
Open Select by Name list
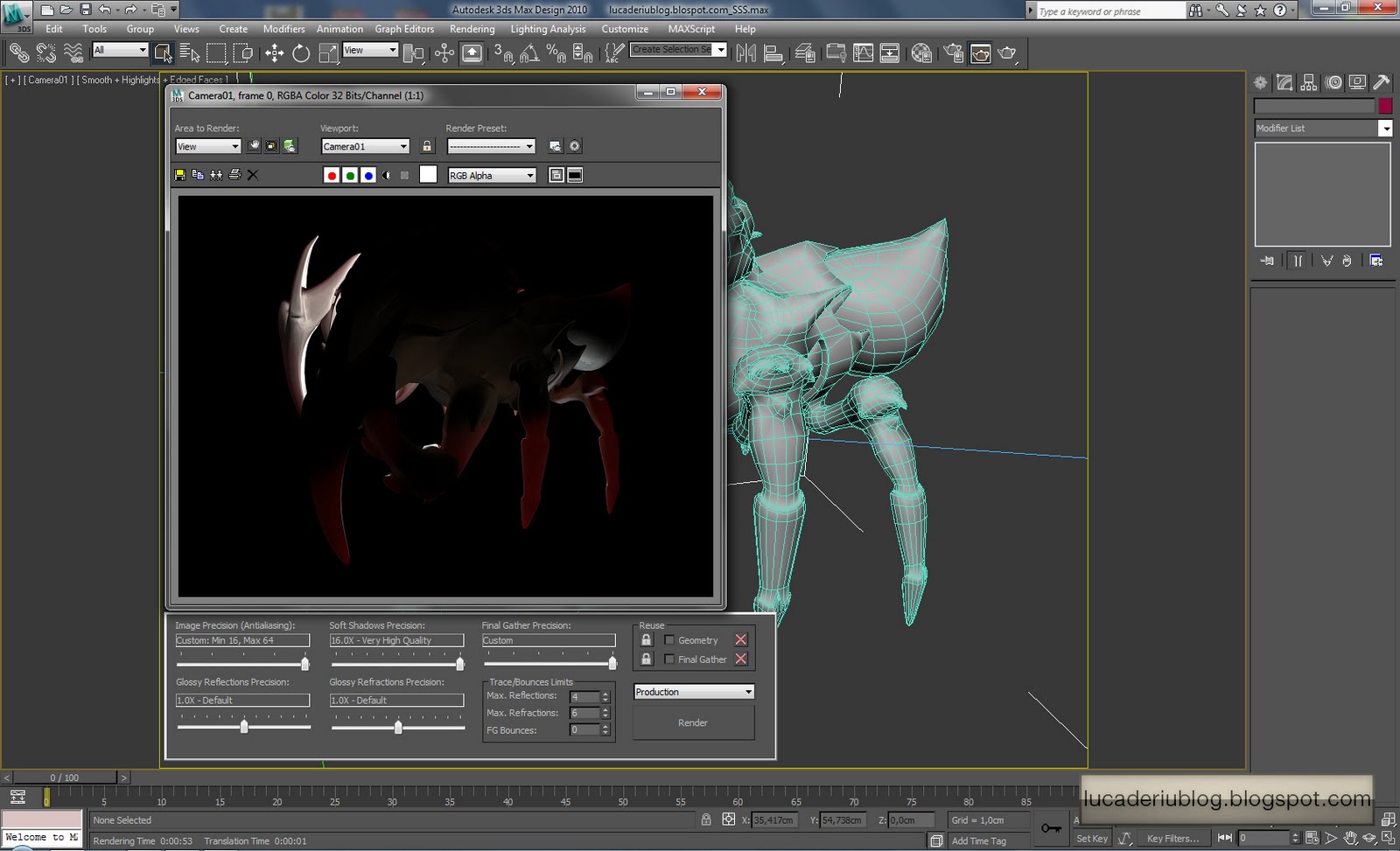[190, 53]
